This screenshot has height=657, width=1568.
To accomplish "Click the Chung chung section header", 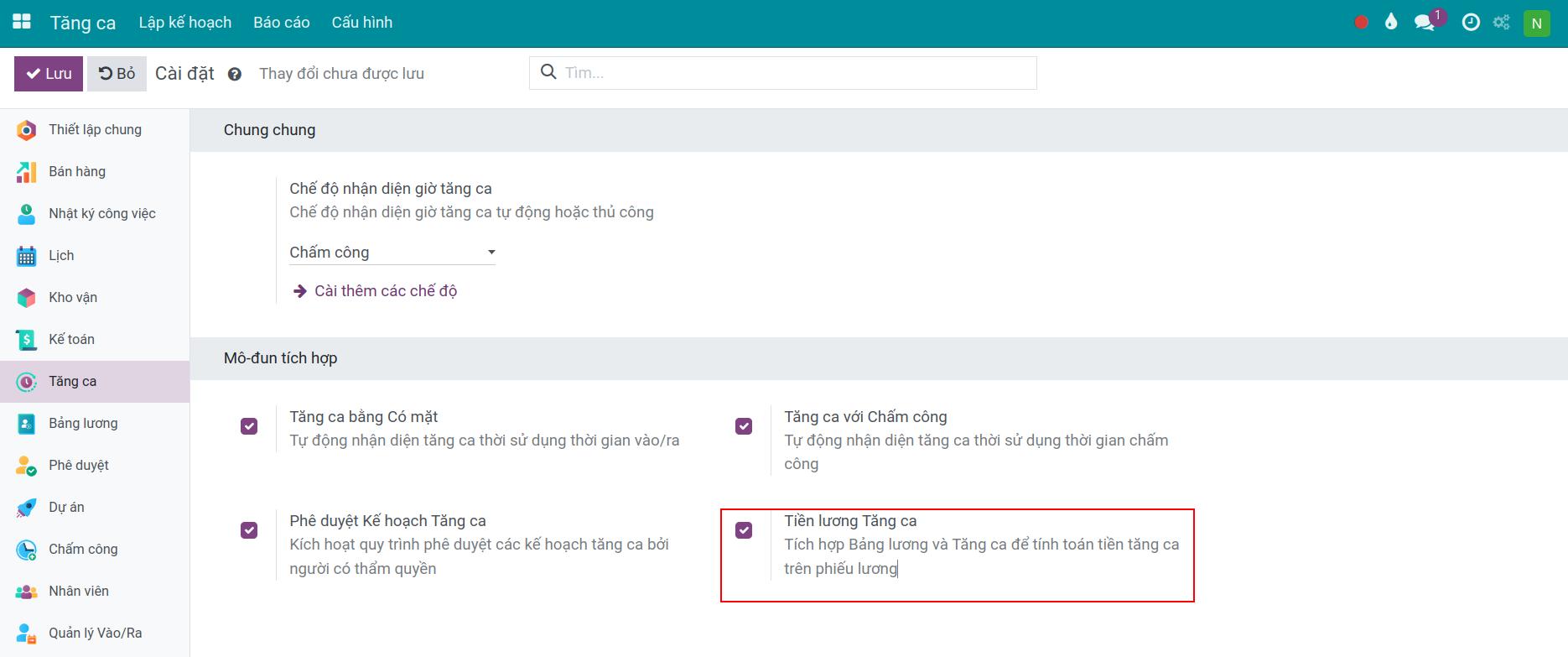I will [x=270, y=130].
